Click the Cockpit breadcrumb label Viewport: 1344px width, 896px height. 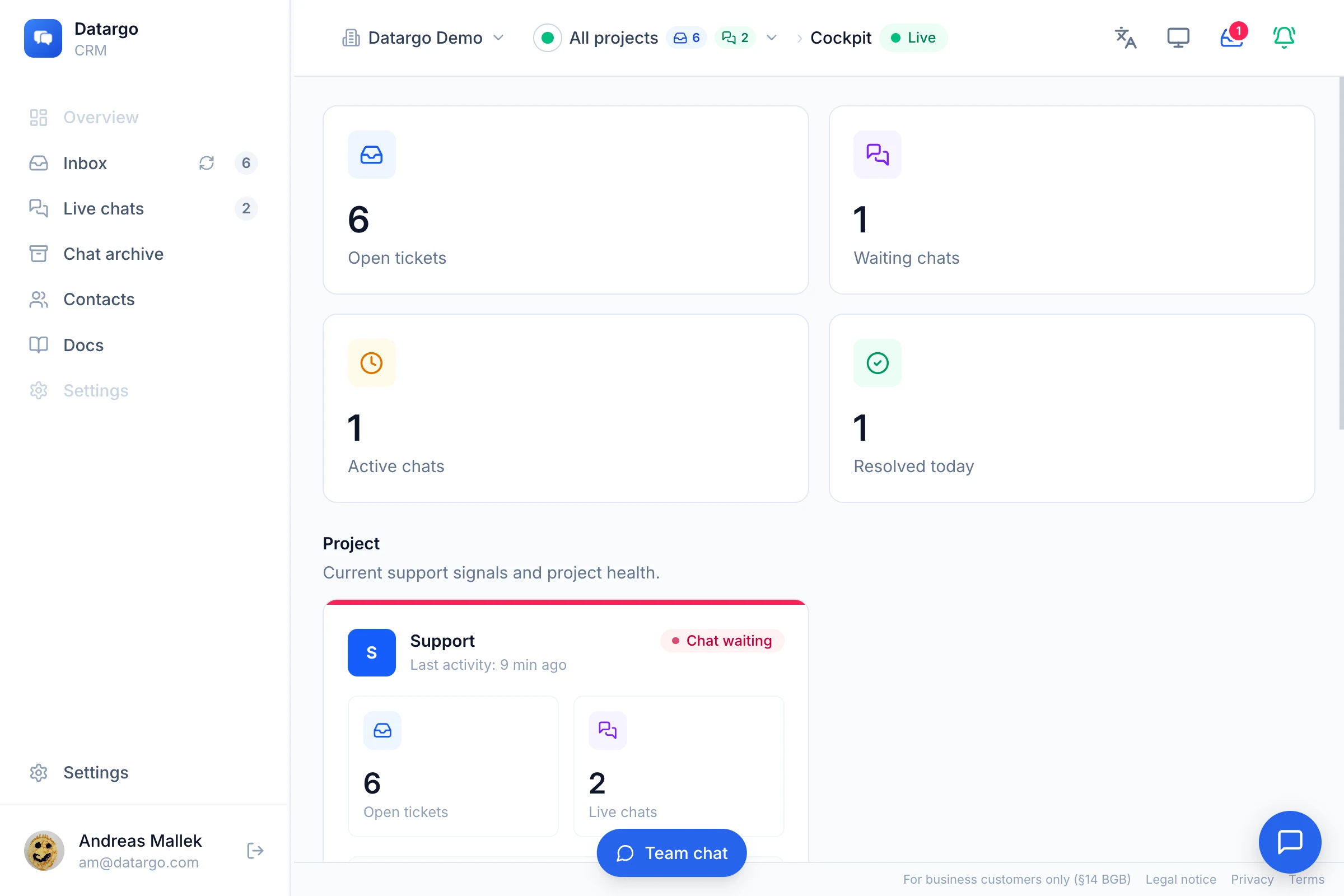coord(841,38)
